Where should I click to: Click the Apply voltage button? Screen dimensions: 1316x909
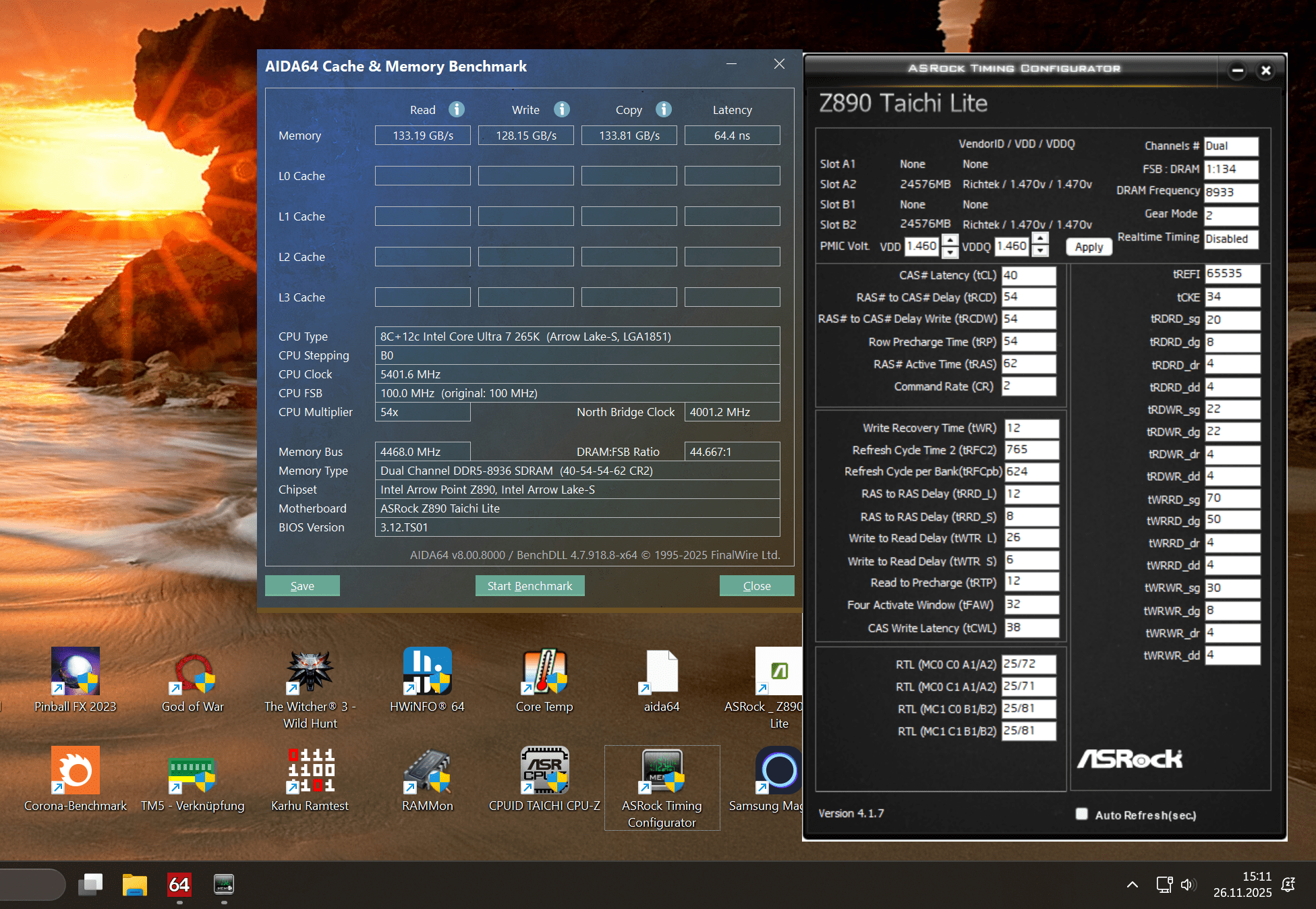(1089, 247)
